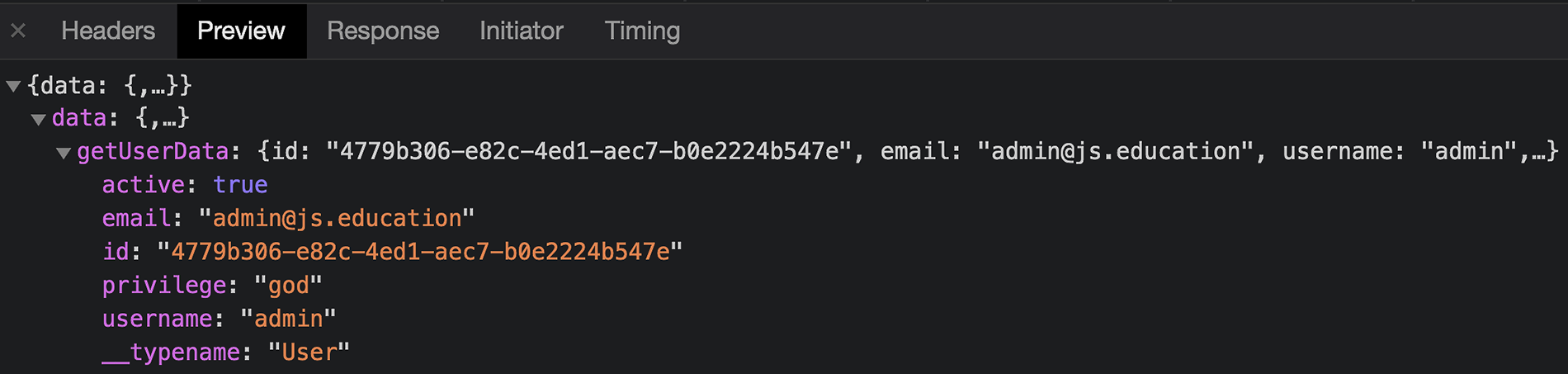Screen dimensions: 1568x374
Task: Select the id UUID value in expanded list
Action: 420,252
